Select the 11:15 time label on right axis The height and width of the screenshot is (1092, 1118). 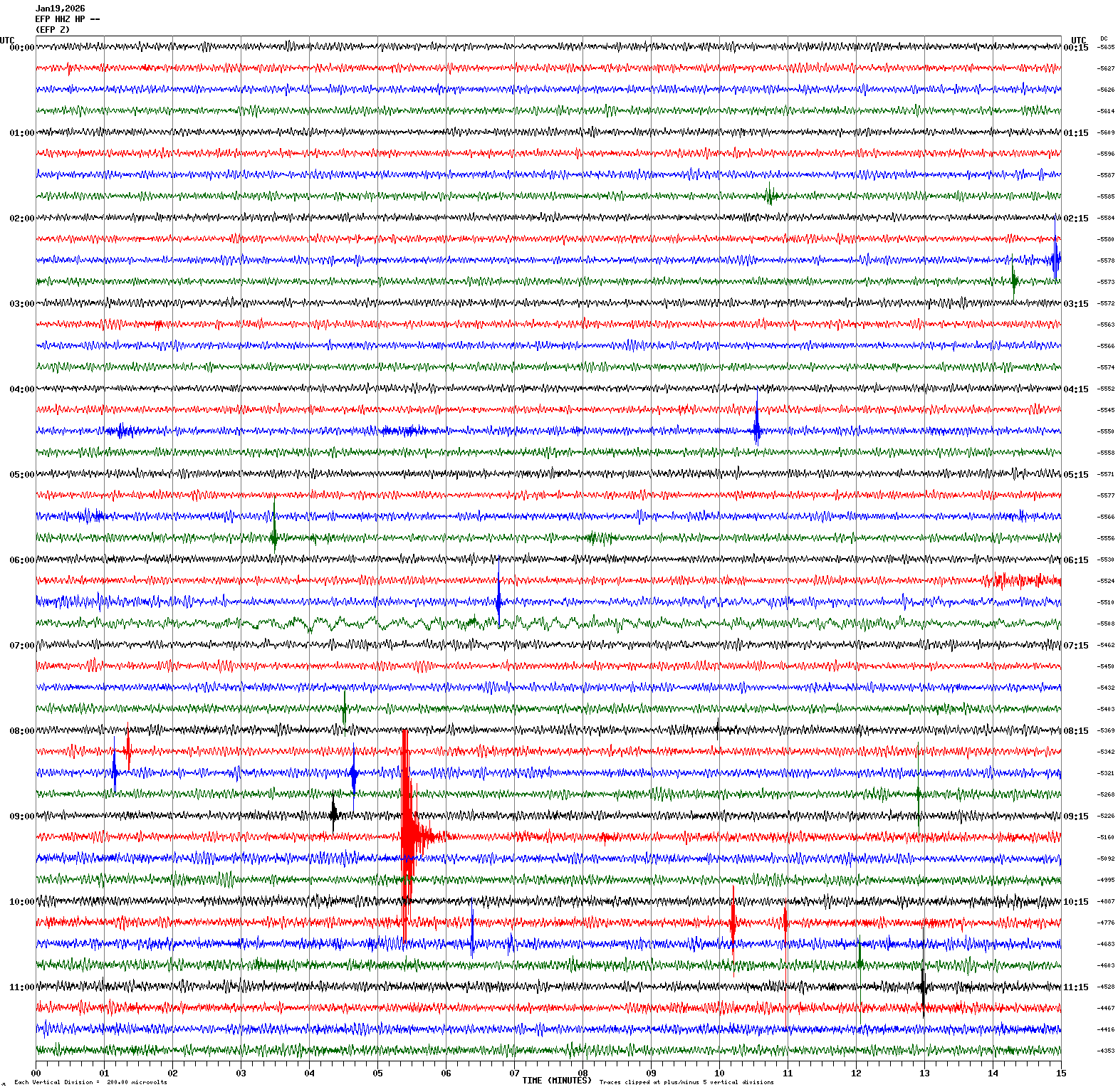coord(1075,987)
